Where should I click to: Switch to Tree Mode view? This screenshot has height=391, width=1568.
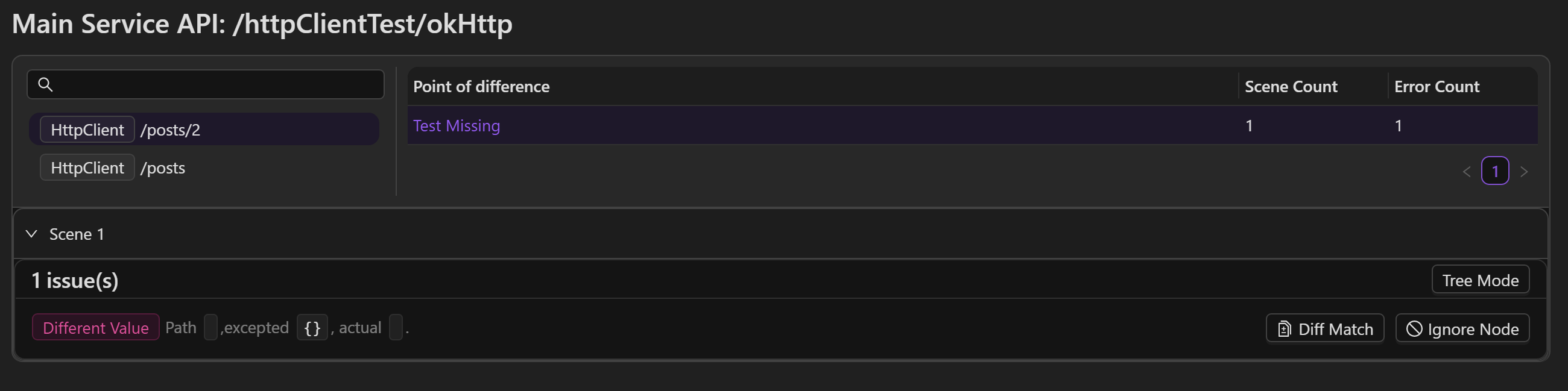[1481, 280]
